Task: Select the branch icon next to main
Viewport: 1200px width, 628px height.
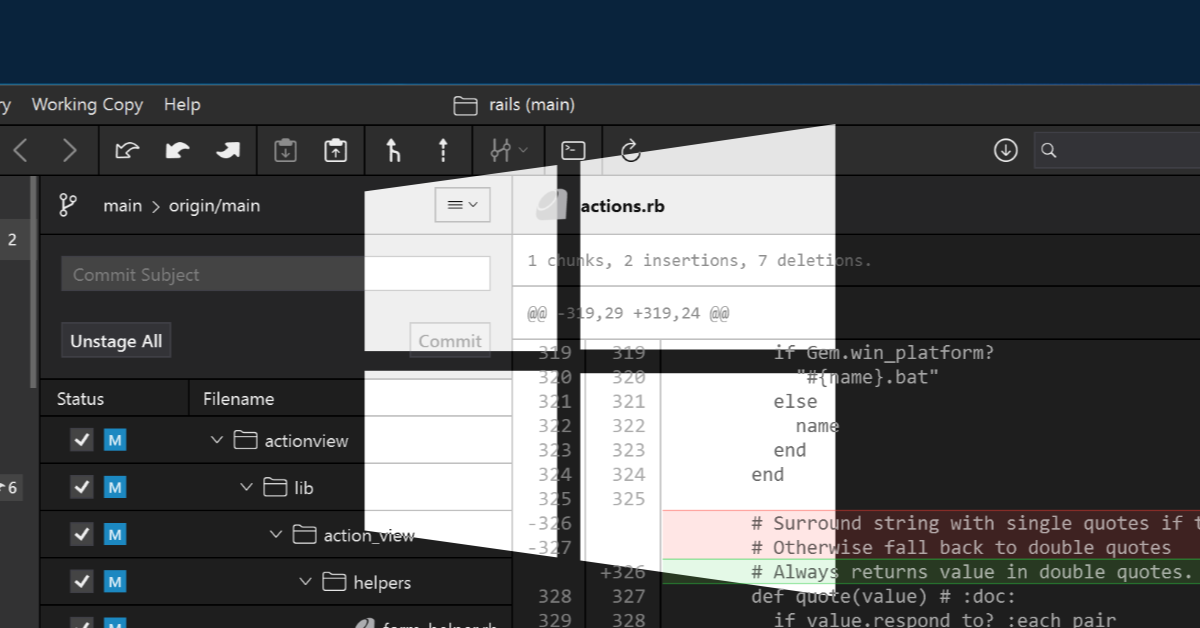Action: 68,205
